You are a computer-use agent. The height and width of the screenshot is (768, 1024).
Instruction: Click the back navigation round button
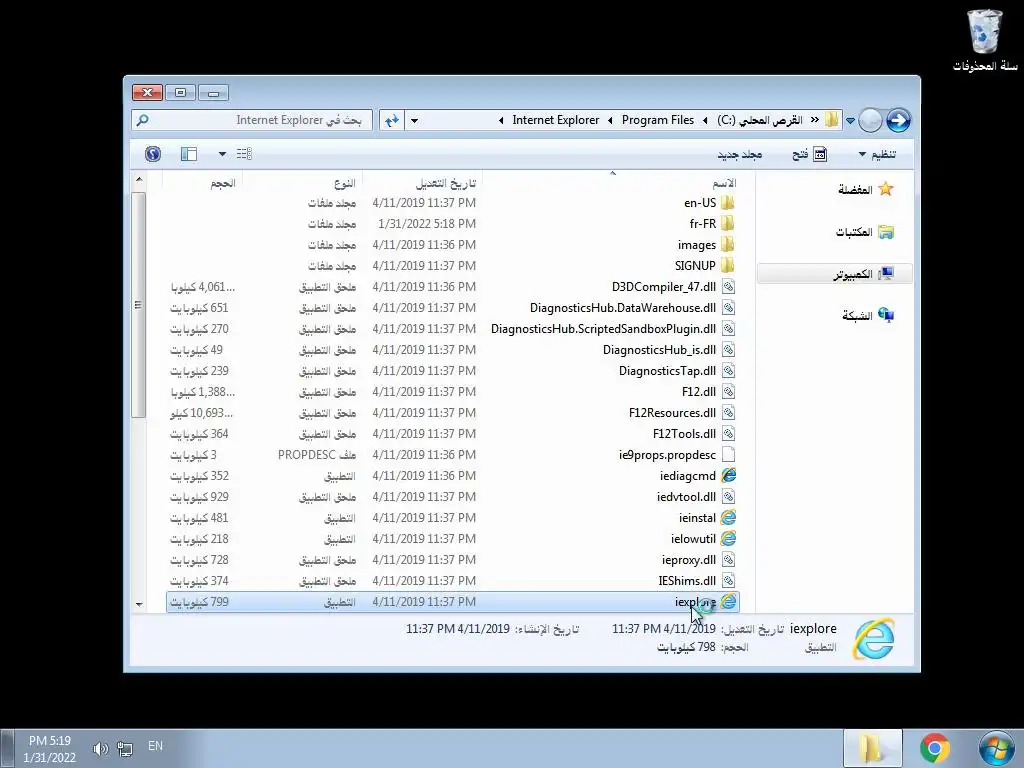[x=870, y=120]
